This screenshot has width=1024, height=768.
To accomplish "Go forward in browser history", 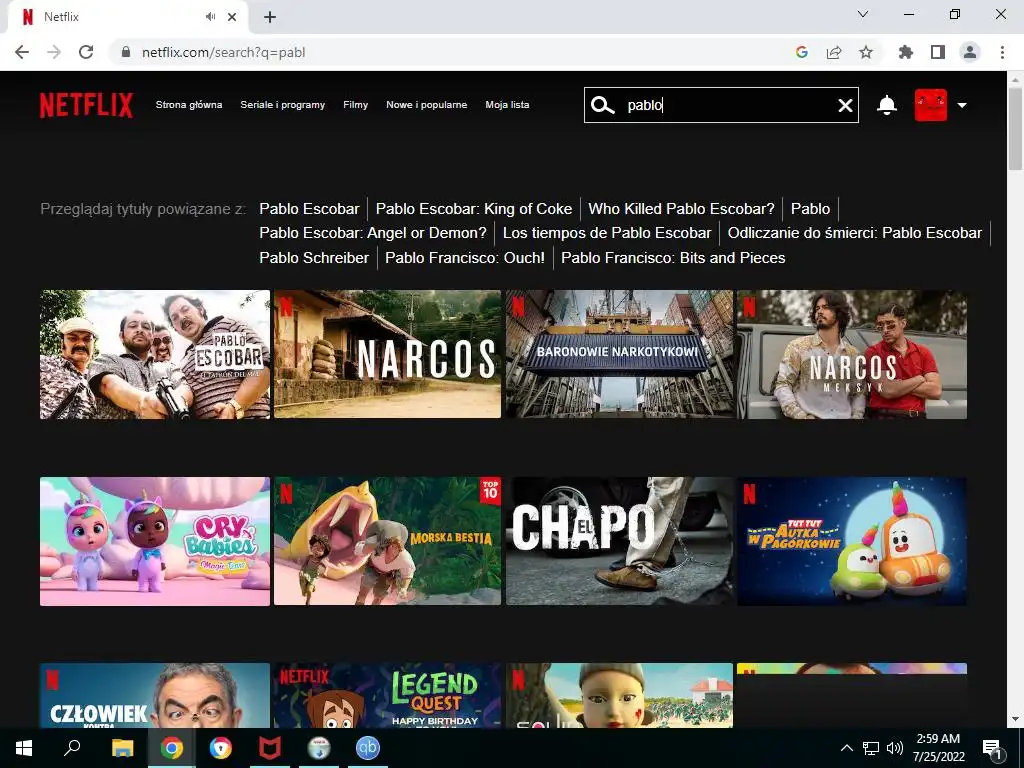I will (54, 52).
